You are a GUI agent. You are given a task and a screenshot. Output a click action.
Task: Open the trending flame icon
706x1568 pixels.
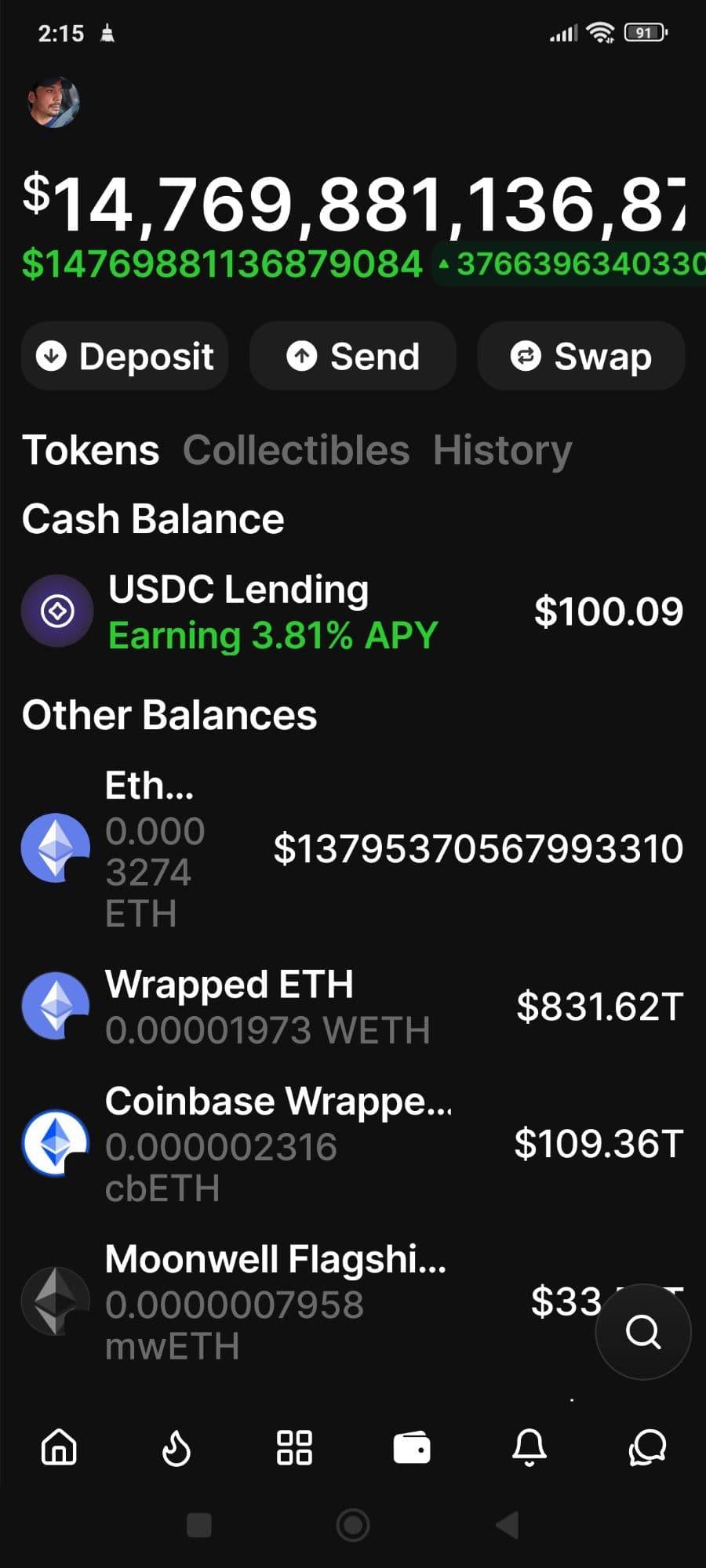click(176, 1447)
